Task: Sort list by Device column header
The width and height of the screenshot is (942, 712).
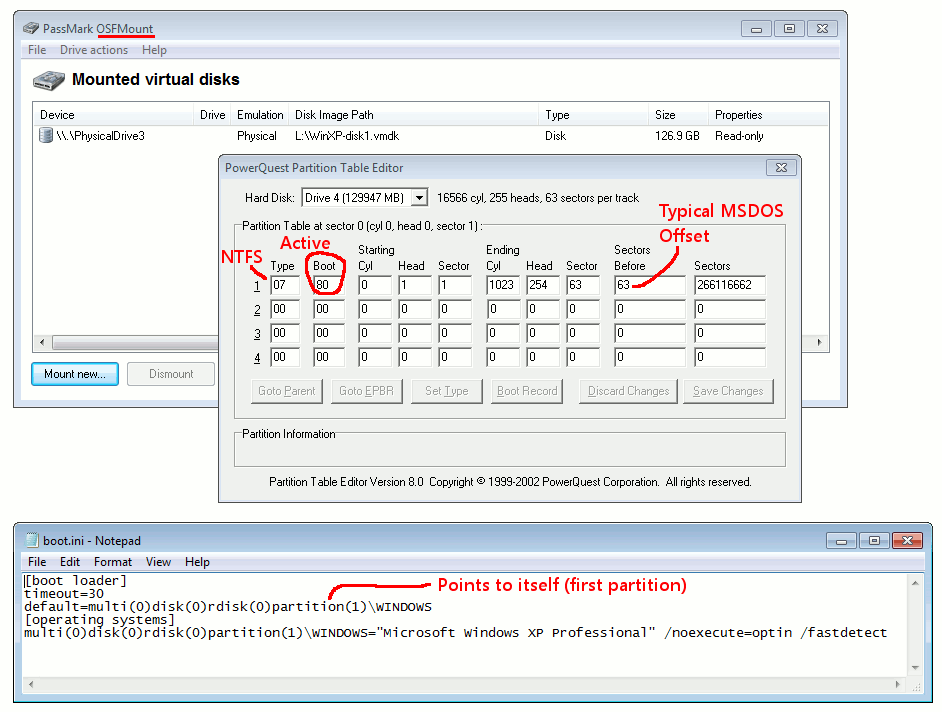Action: [113, 115]
